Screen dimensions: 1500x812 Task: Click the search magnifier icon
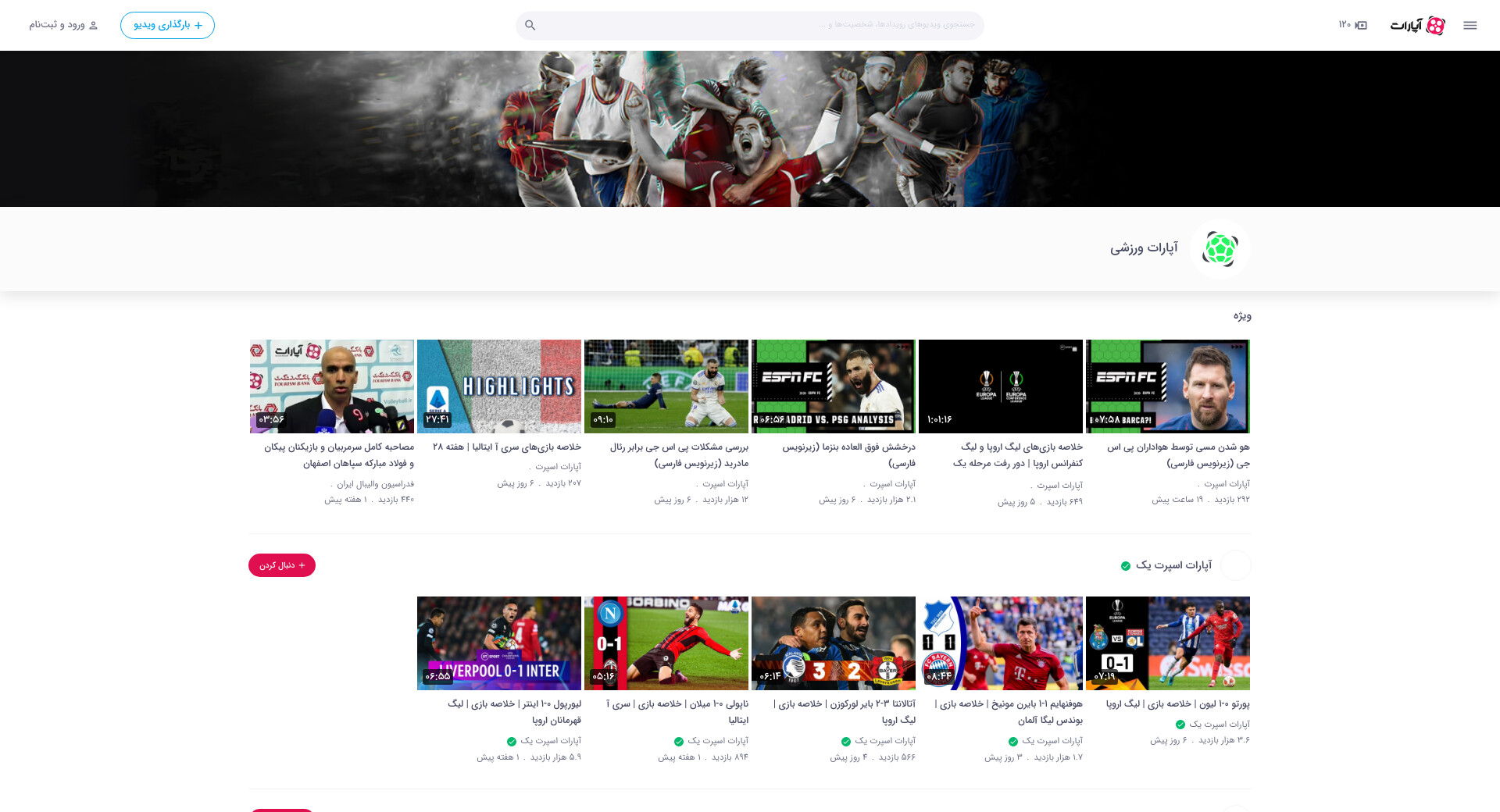point(530,25)
